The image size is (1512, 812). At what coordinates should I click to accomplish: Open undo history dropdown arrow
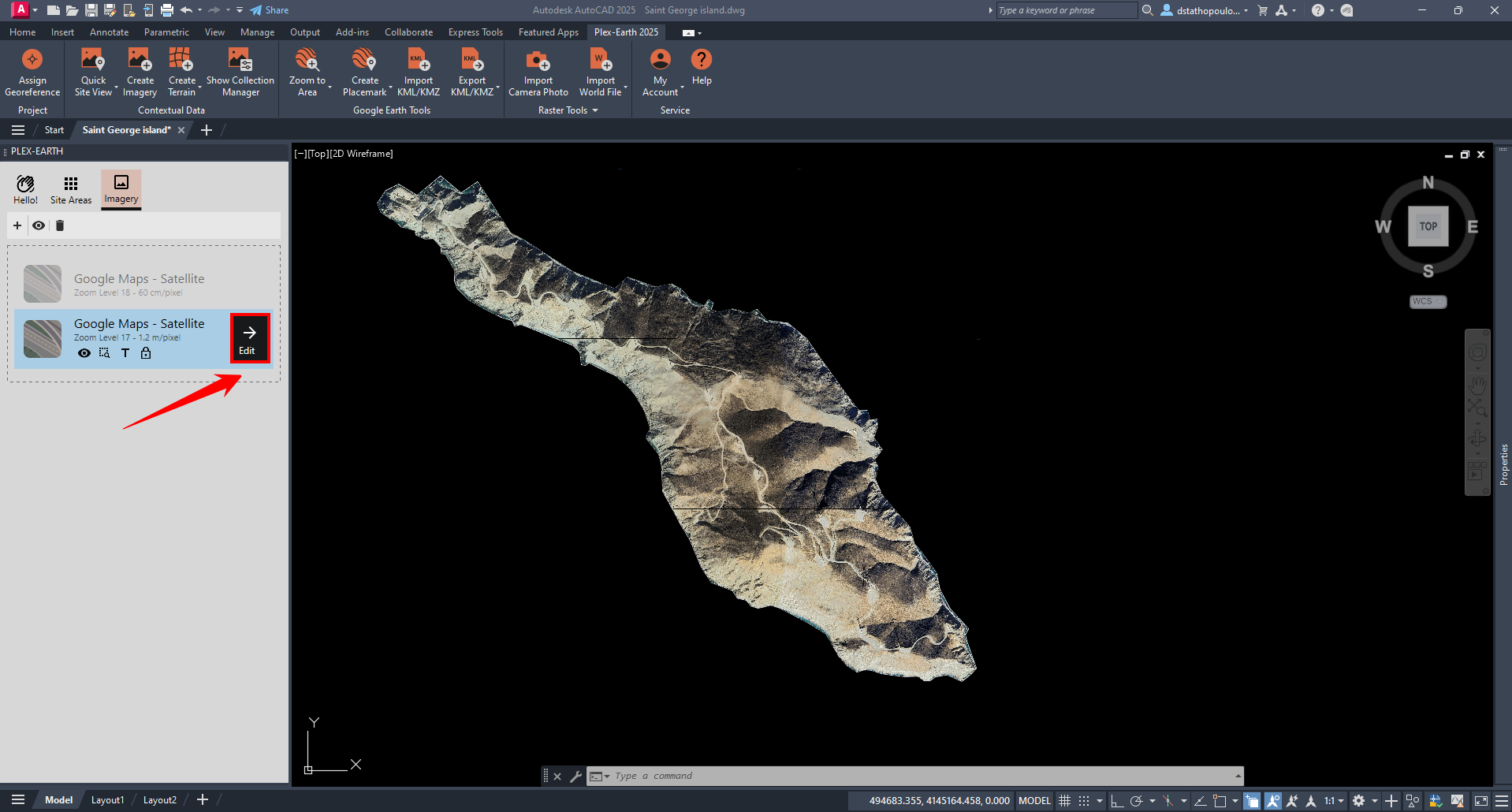coord(199,10)
